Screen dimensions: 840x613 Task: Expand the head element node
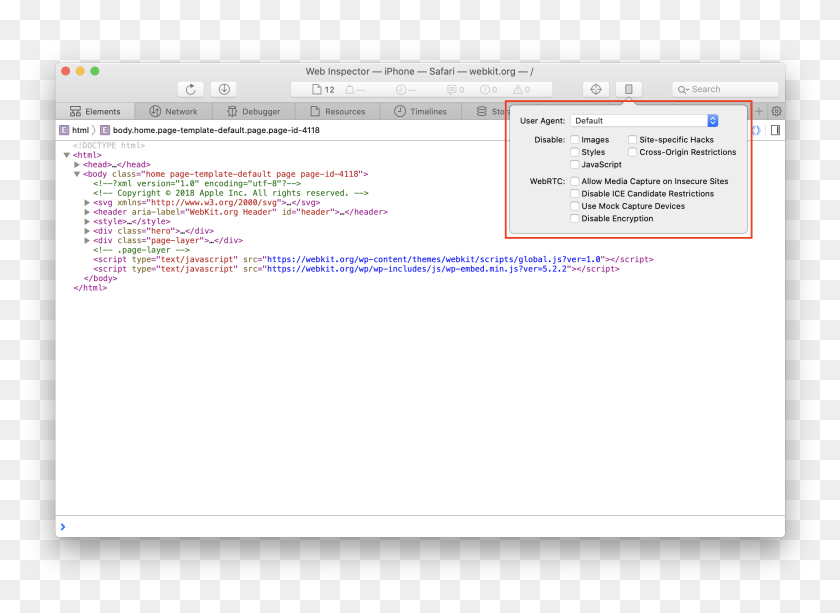(77, 165)
